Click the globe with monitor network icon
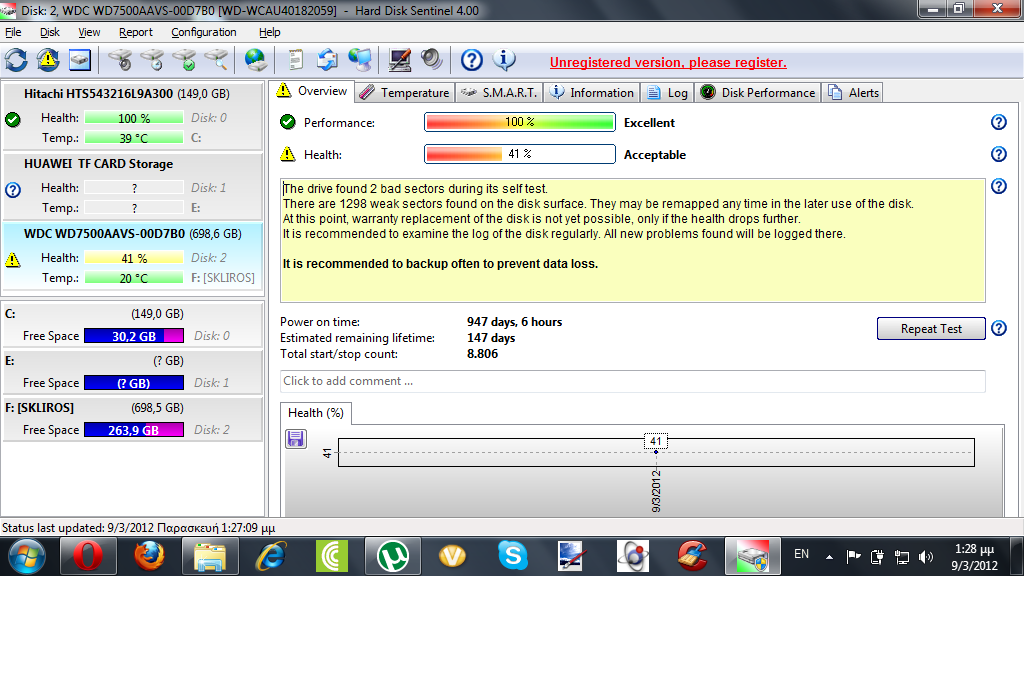Screen dimensions: 1024x688 coord(360,60)
